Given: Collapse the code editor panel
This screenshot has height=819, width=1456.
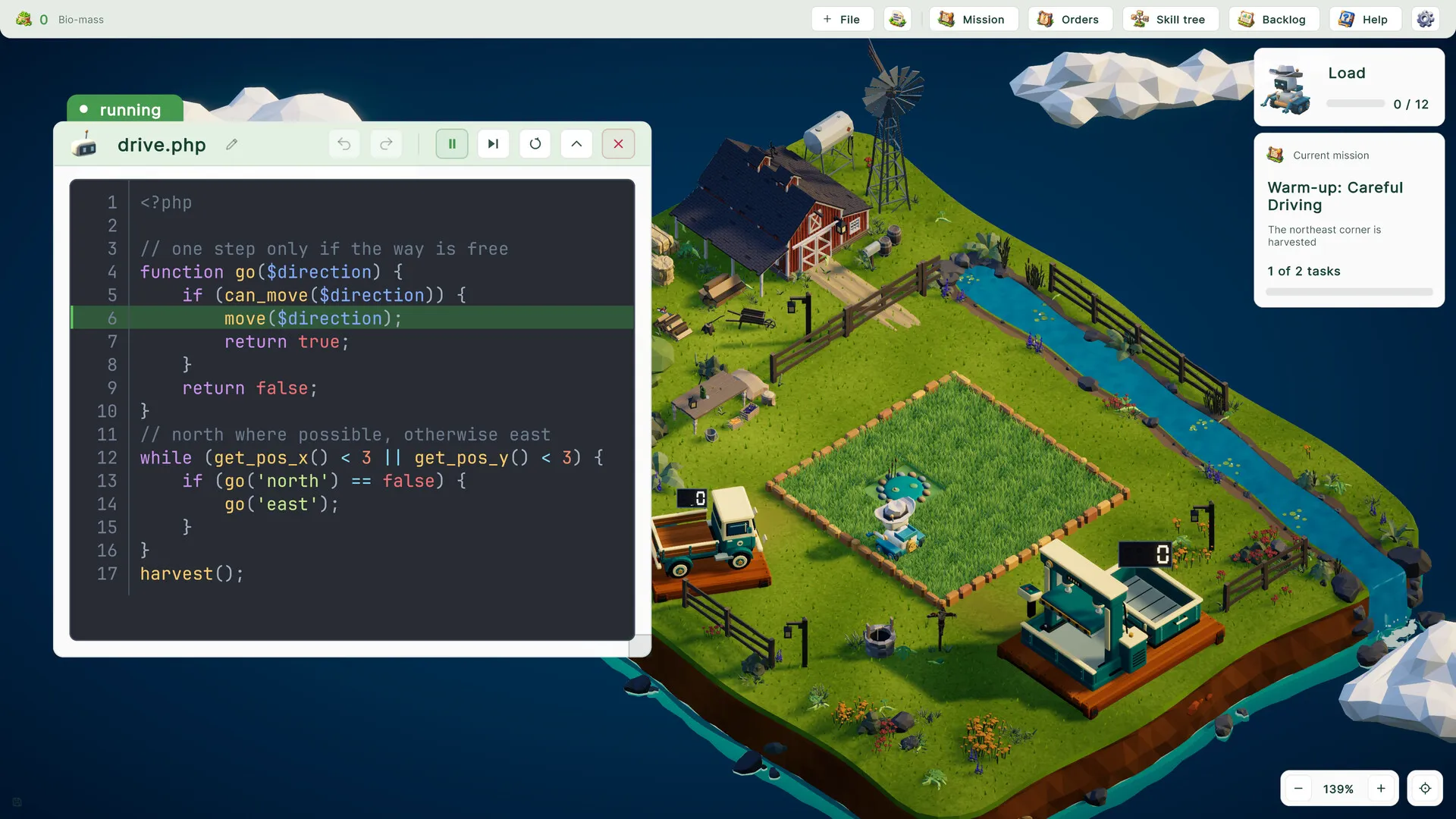Looking at the screenshot, I should [576, 144].
